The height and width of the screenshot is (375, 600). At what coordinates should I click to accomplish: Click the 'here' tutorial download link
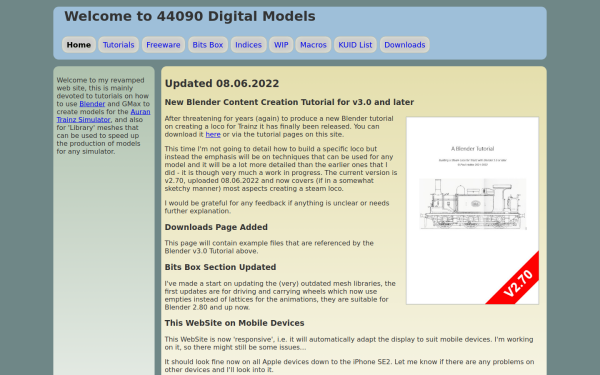click(x=213, y=134)
